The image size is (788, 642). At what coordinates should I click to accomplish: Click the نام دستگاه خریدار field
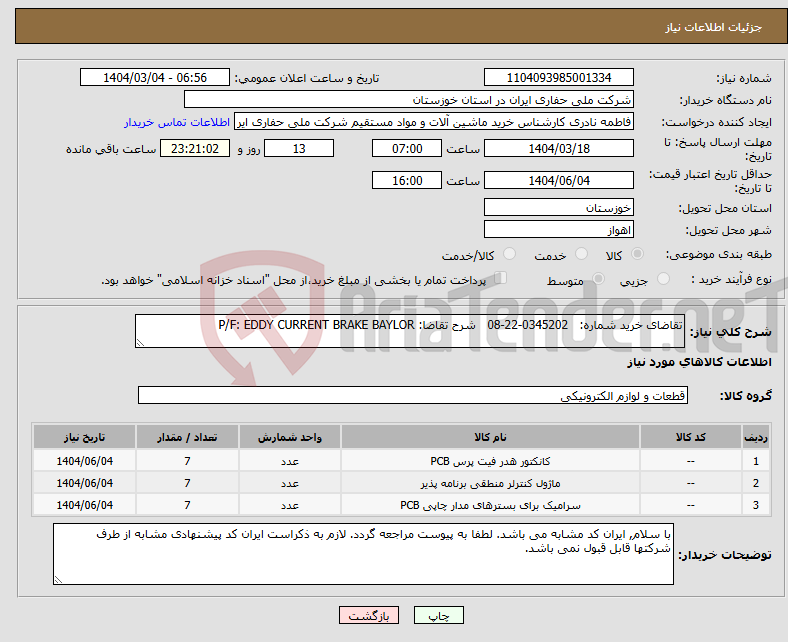[409, 100]
